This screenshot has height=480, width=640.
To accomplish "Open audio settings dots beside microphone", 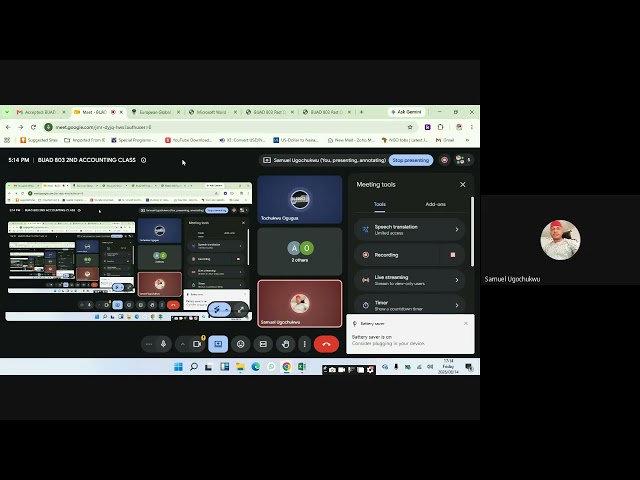I will coord(149,344).
